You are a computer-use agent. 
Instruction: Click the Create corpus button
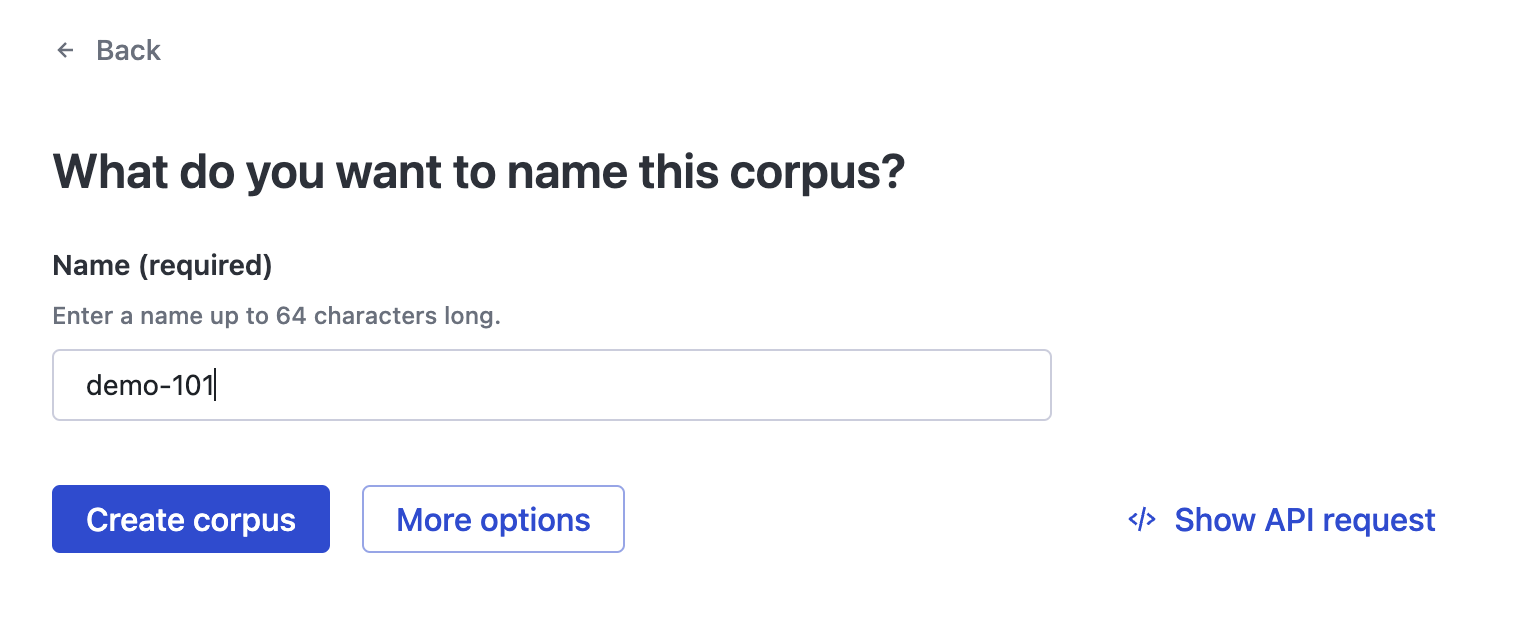click(191, 519)
